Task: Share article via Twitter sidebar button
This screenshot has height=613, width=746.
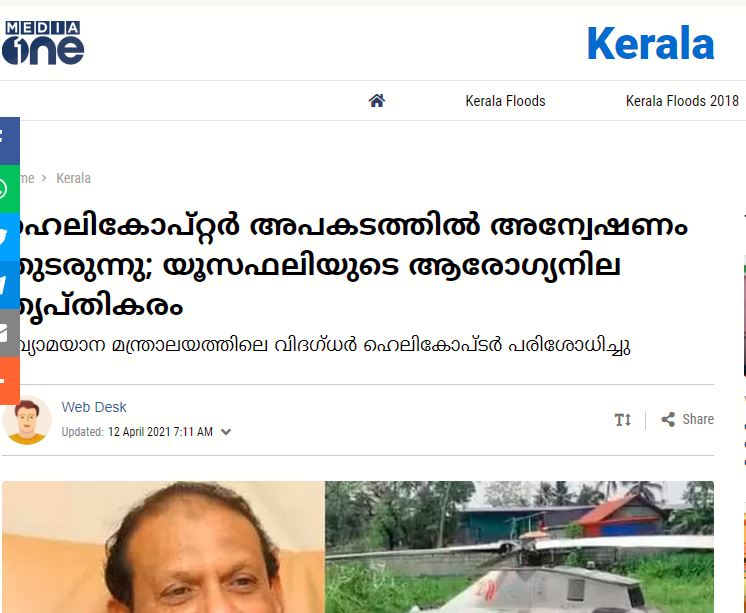Action: 10,237
